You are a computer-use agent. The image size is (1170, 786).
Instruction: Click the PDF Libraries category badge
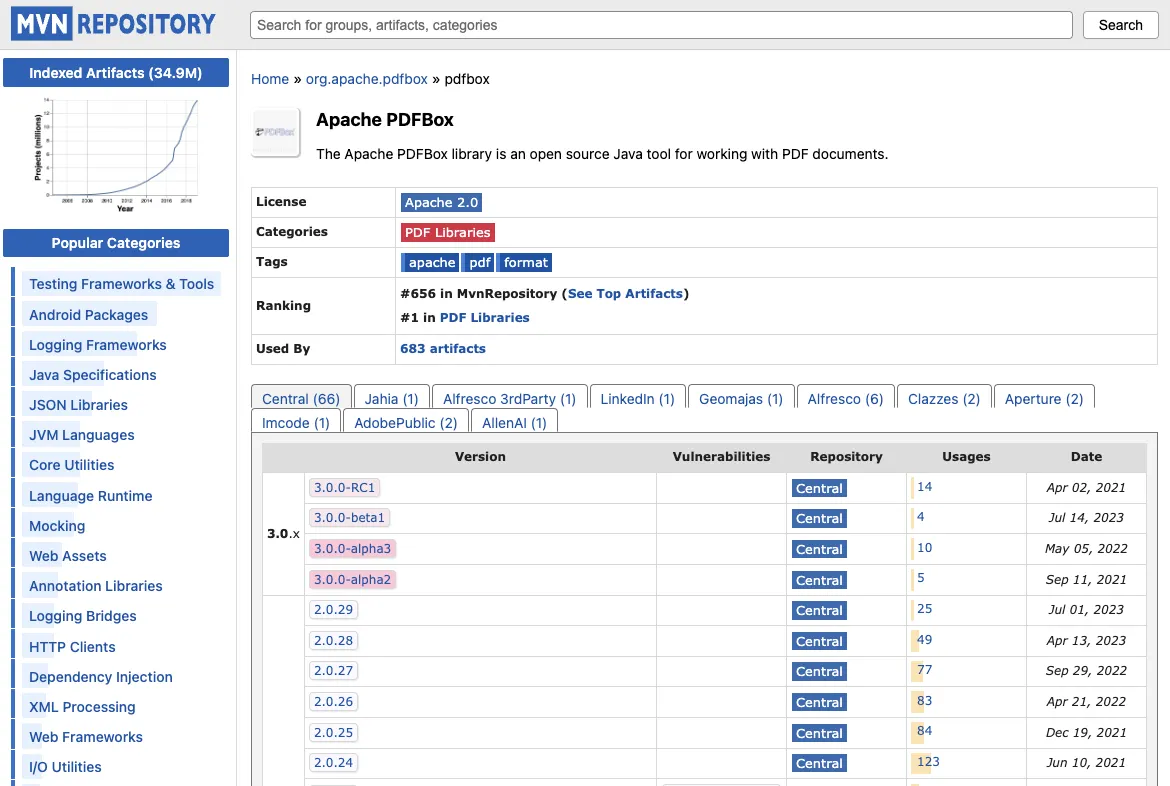click(x=447, y=232)
